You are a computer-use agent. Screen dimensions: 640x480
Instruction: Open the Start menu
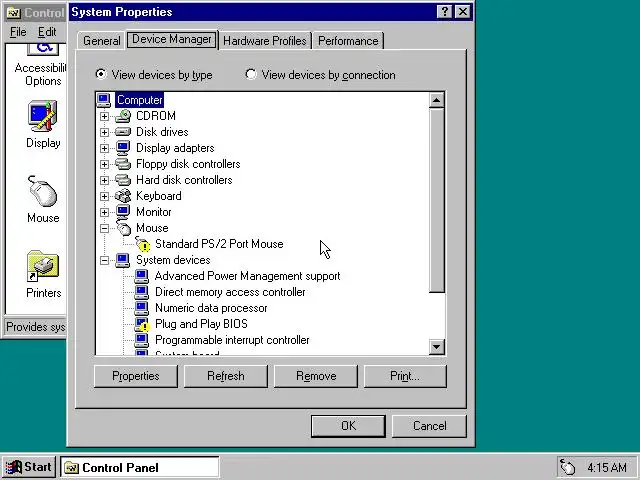point(29,467)
